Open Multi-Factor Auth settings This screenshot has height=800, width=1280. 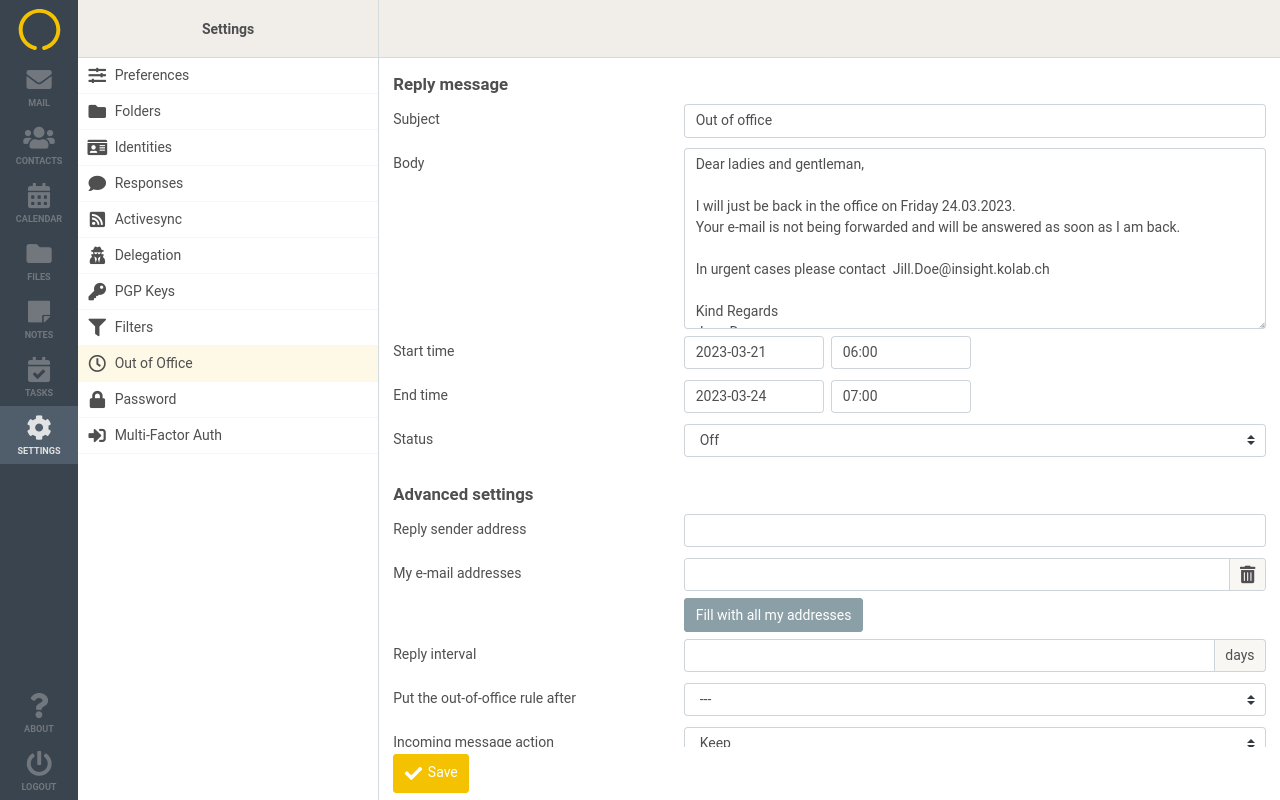[228, 435]
